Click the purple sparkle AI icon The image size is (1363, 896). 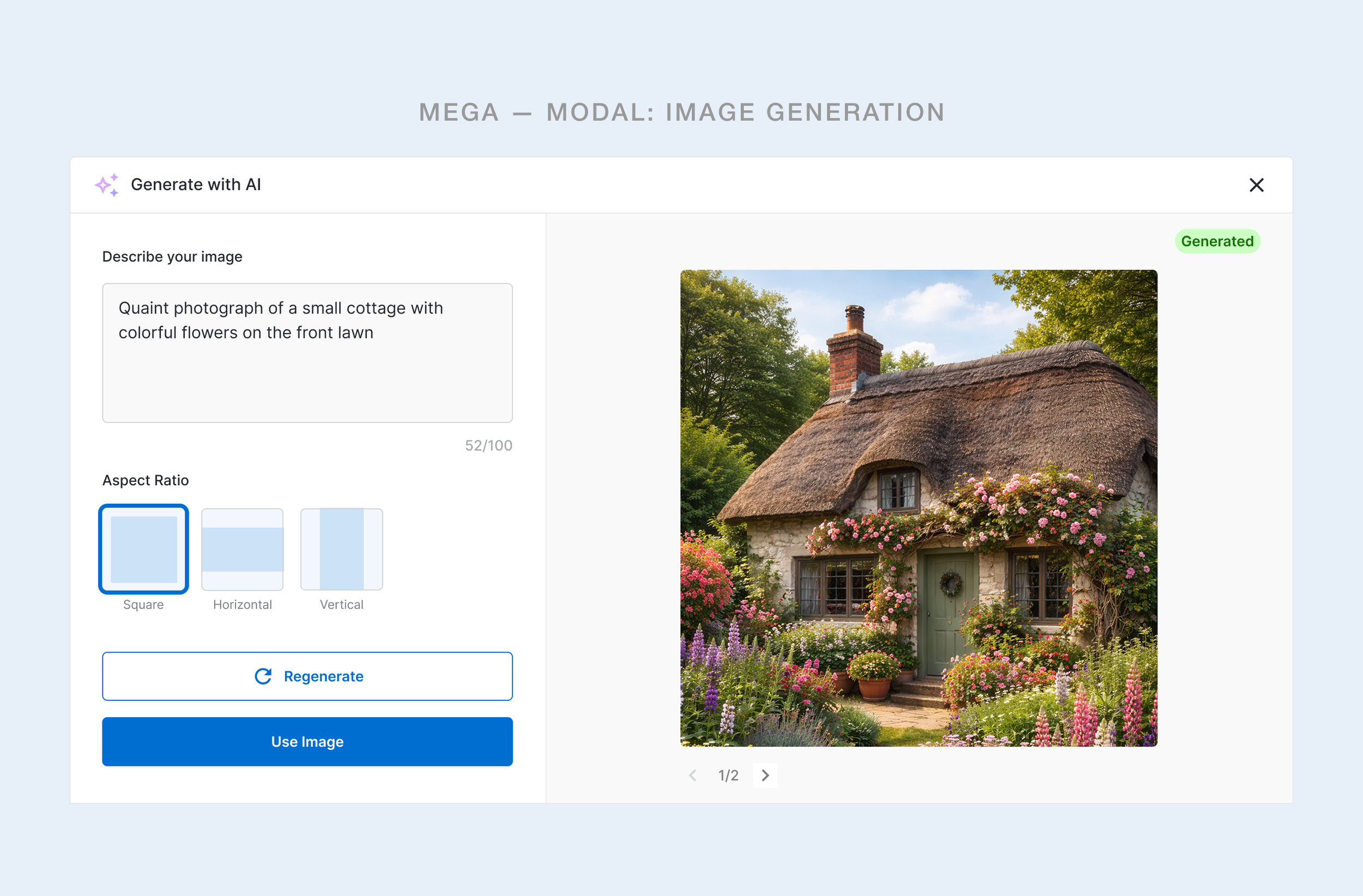[107, 185]
